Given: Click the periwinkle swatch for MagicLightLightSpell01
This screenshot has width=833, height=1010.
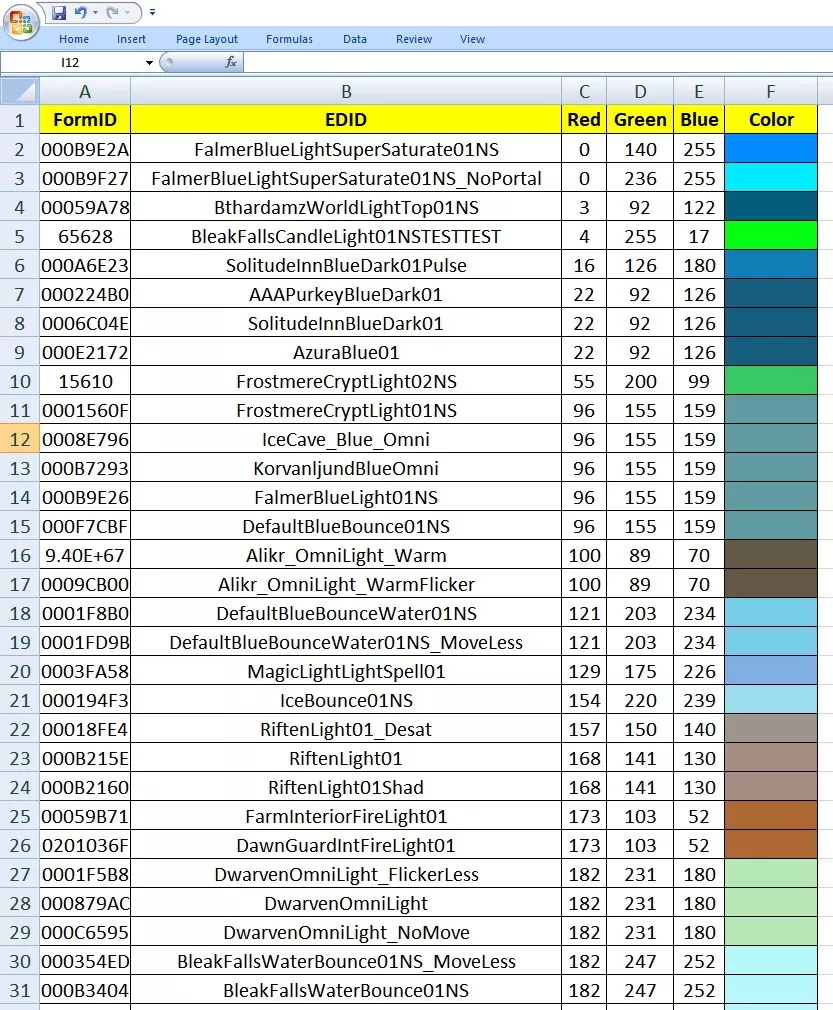Looking at the screenshot, I should point(771,671).
